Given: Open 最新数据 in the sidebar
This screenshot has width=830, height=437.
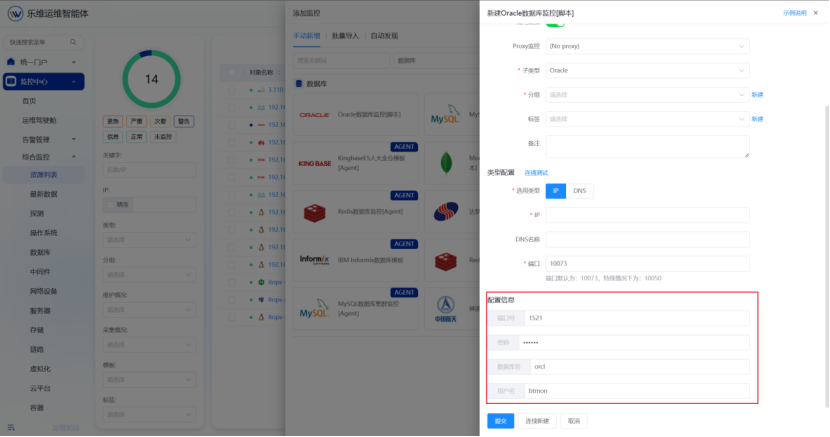Looking at the screenshot, I should (x=43, y=194).
